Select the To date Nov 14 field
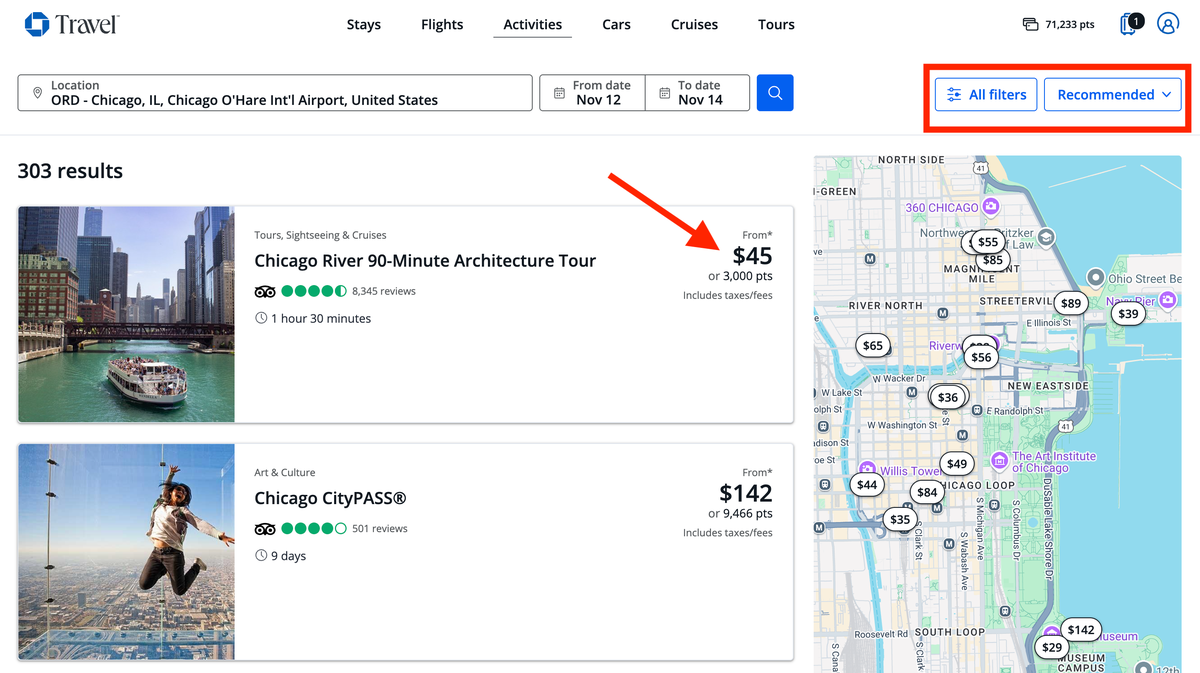Screen dimensions: 1200x673 [x=697, y=93]
